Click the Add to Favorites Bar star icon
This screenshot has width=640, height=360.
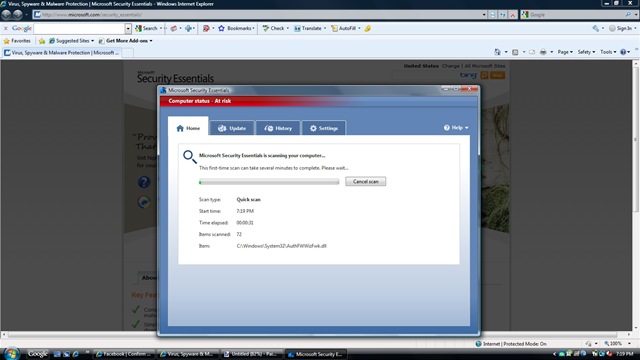coord(42,41)
